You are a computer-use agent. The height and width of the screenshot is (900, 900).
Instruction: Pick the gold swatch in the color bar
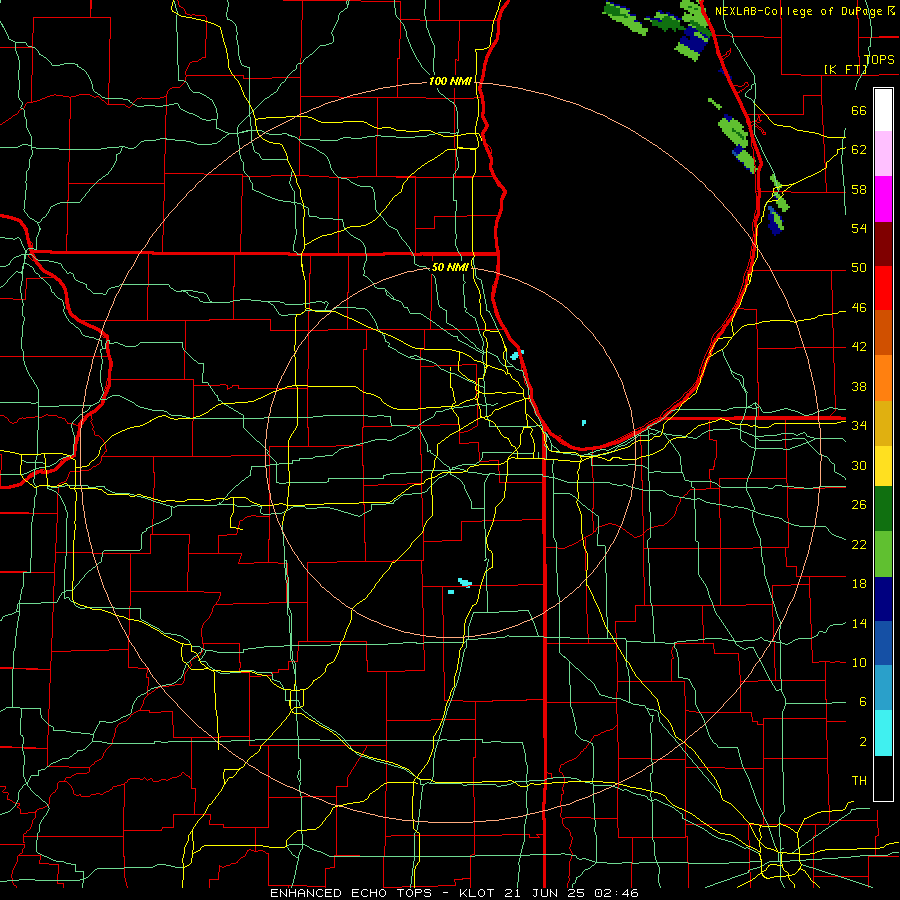coord(883,424)
